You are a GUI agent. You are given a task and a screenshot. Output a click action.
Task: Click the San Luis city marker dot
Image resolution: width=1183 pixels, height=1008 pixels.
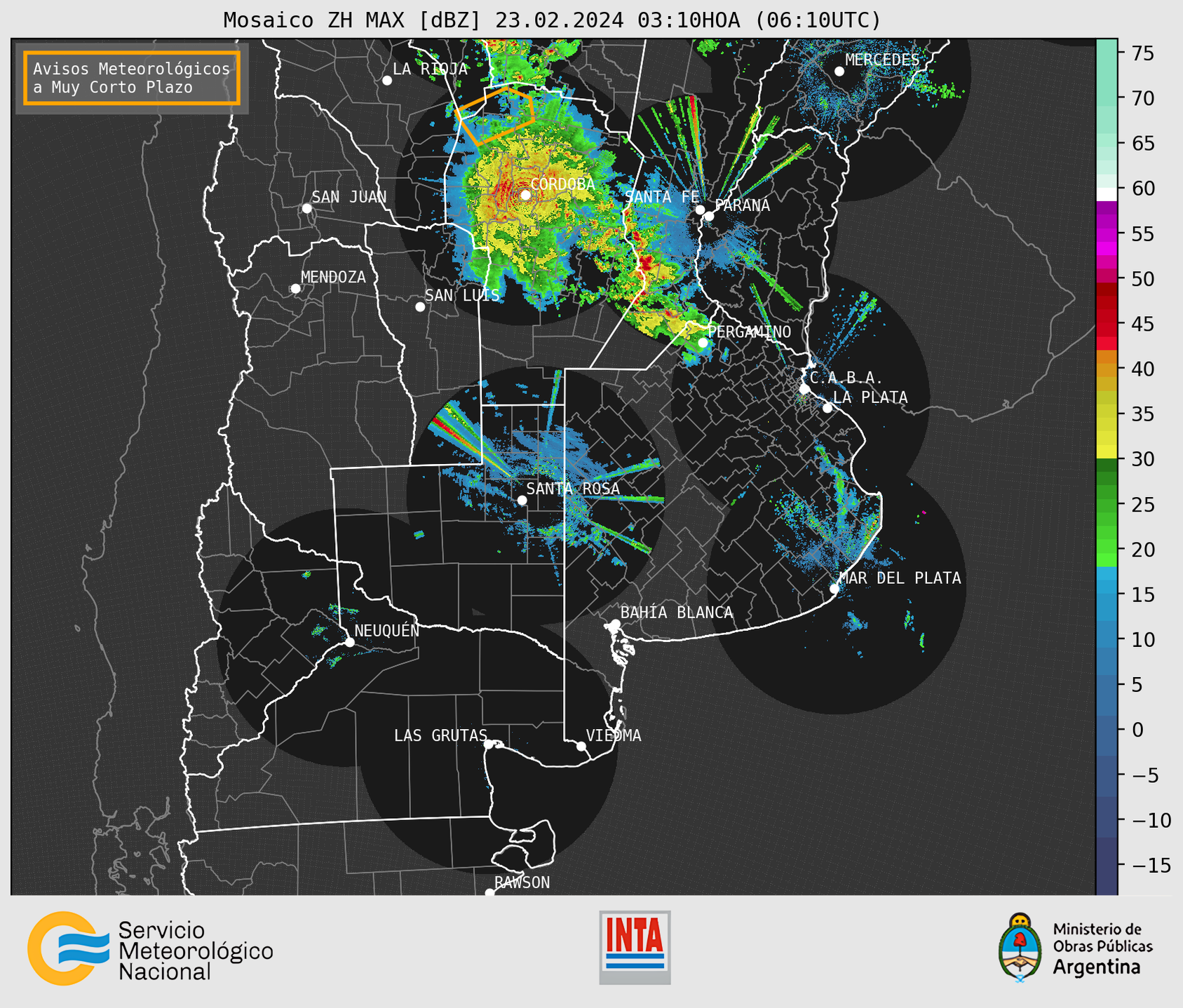[420, 306]
